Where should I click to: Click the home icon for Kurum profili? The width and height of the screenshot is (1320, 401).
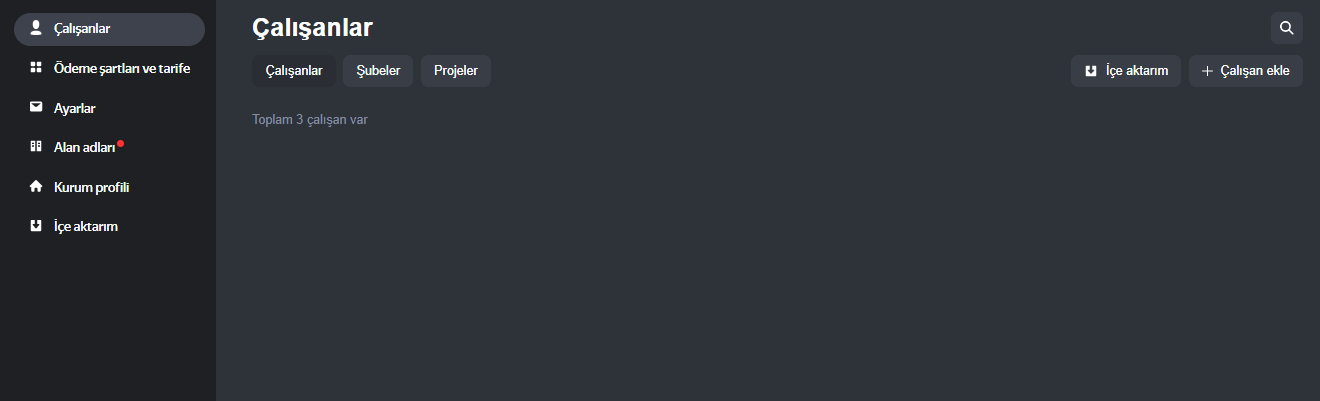[x=36, y=186]
